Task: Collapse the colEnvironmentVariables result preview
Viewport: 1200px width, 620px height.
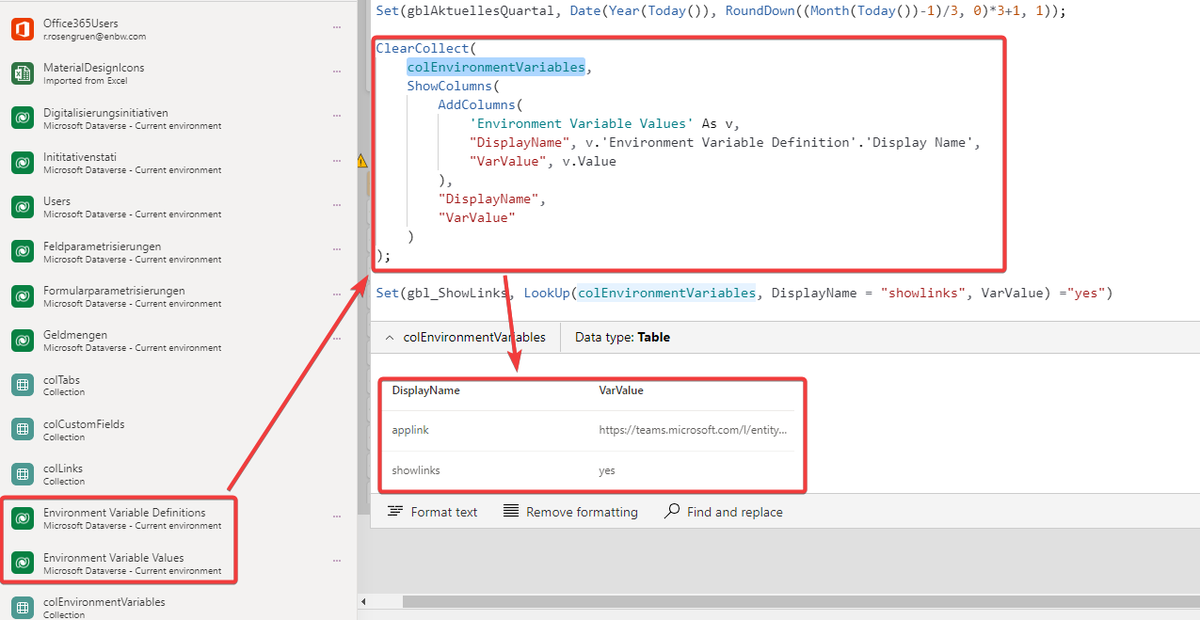Action: coord(389,338)
